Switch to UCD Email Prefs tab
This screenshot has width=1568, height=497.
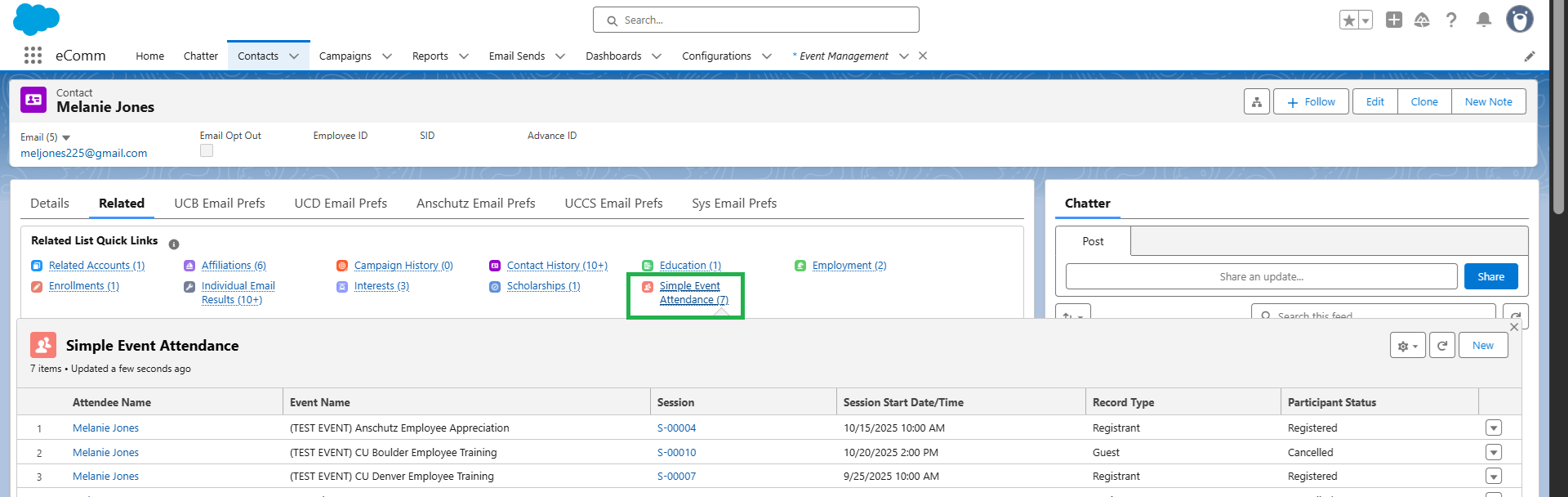pyautogui.click(x=341, y=203)
